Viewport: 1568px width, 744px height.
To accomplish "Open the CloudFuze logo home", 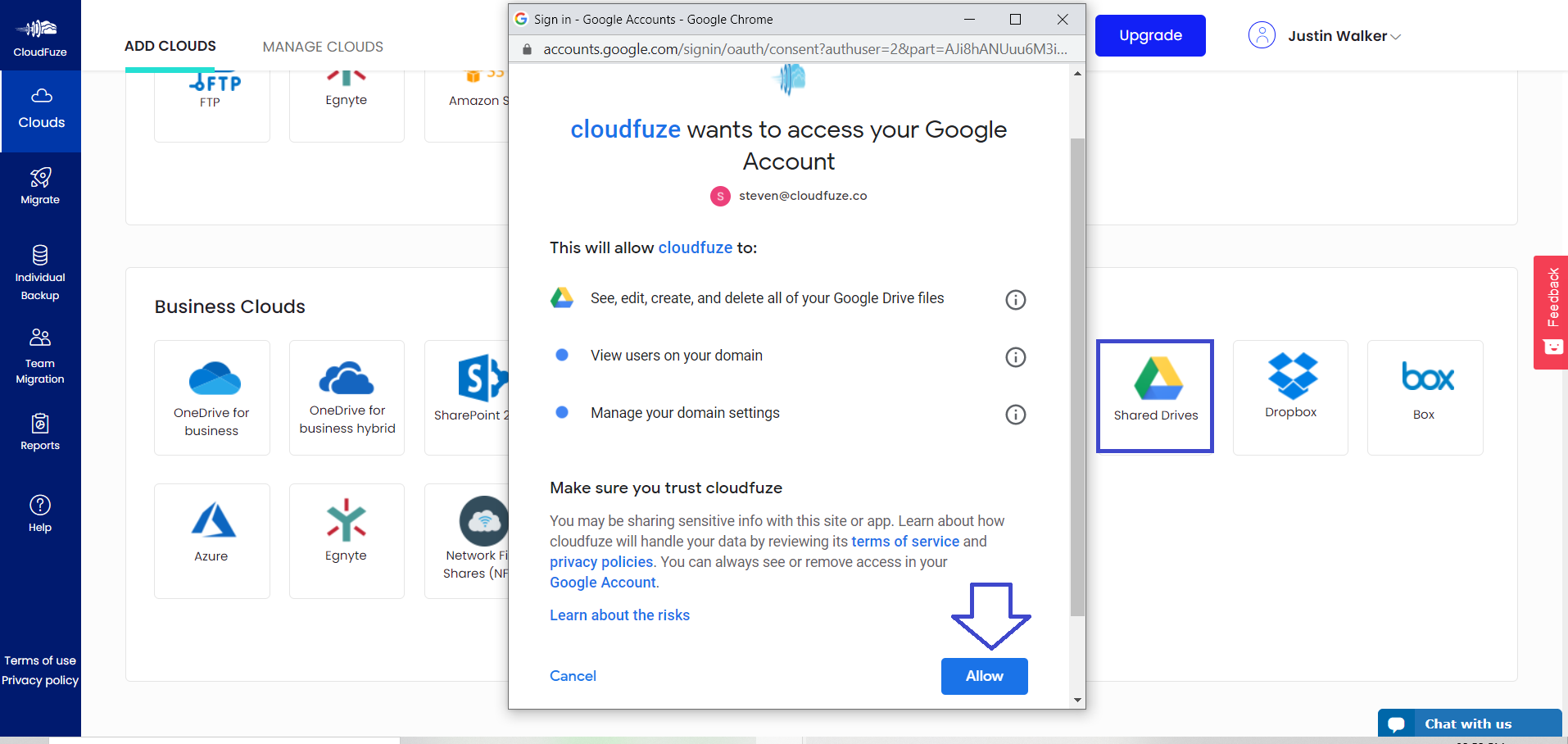I will pyautogui.click(x=40, y=38).
